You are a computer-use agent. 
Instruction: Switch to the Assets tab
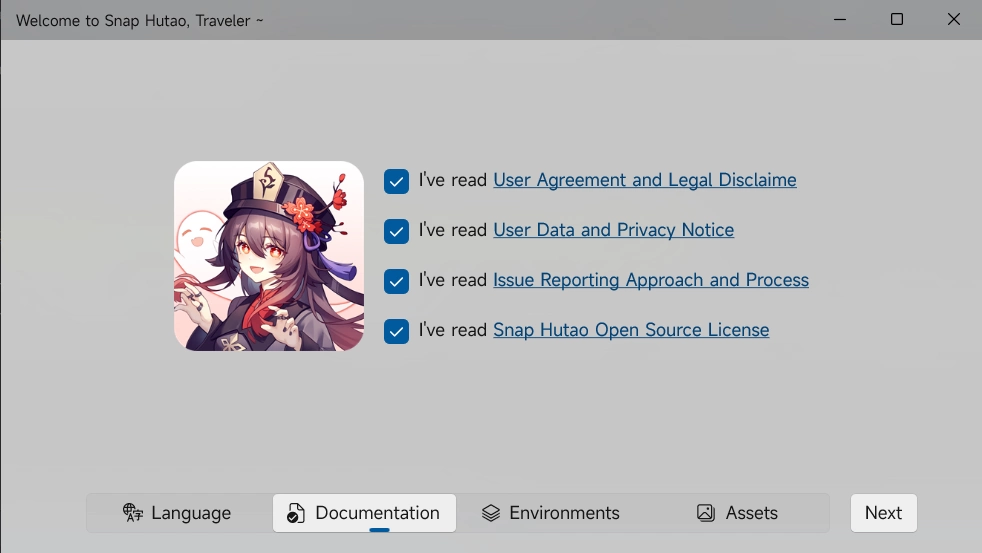(736, 513)
